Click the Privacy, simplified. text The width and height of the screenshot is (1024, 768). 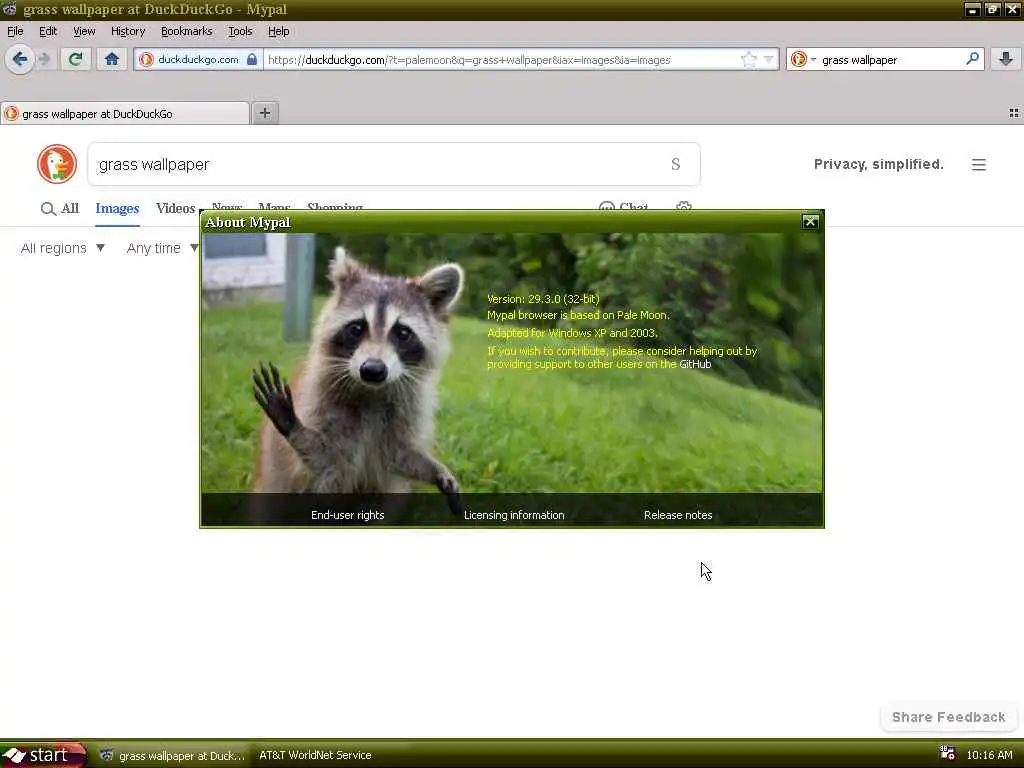(x=878, y=165)
